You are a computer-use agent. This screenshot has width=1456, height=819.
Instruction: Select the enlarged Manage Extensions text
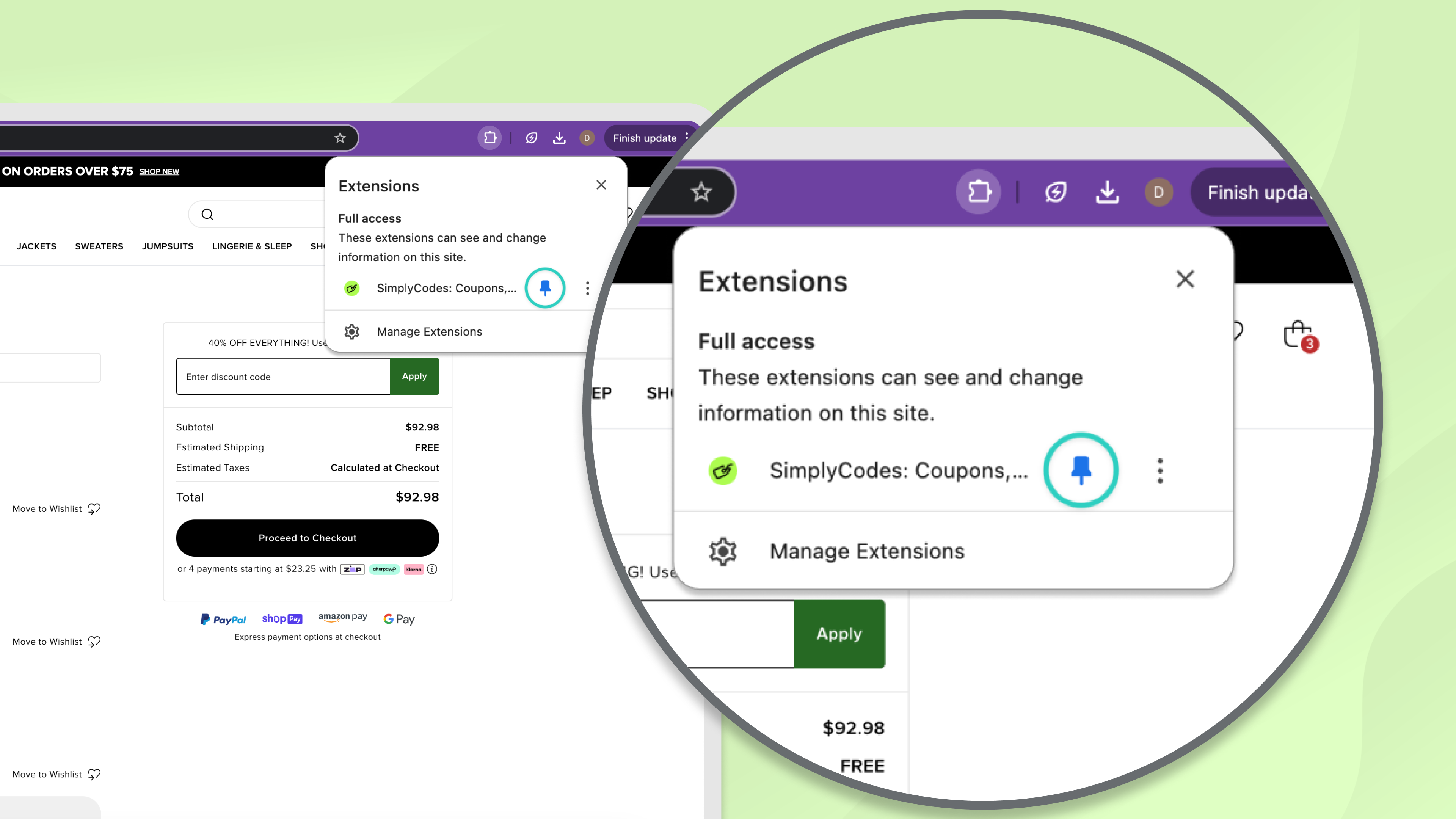tap(867, 551)
